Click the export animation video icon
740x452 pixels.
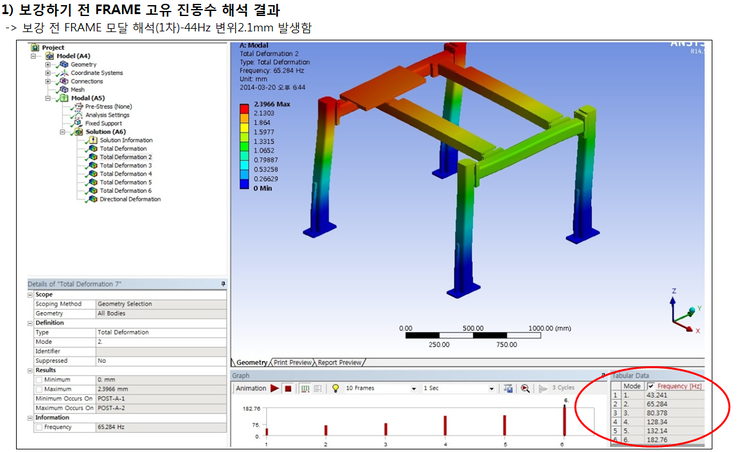pos(508,388)
